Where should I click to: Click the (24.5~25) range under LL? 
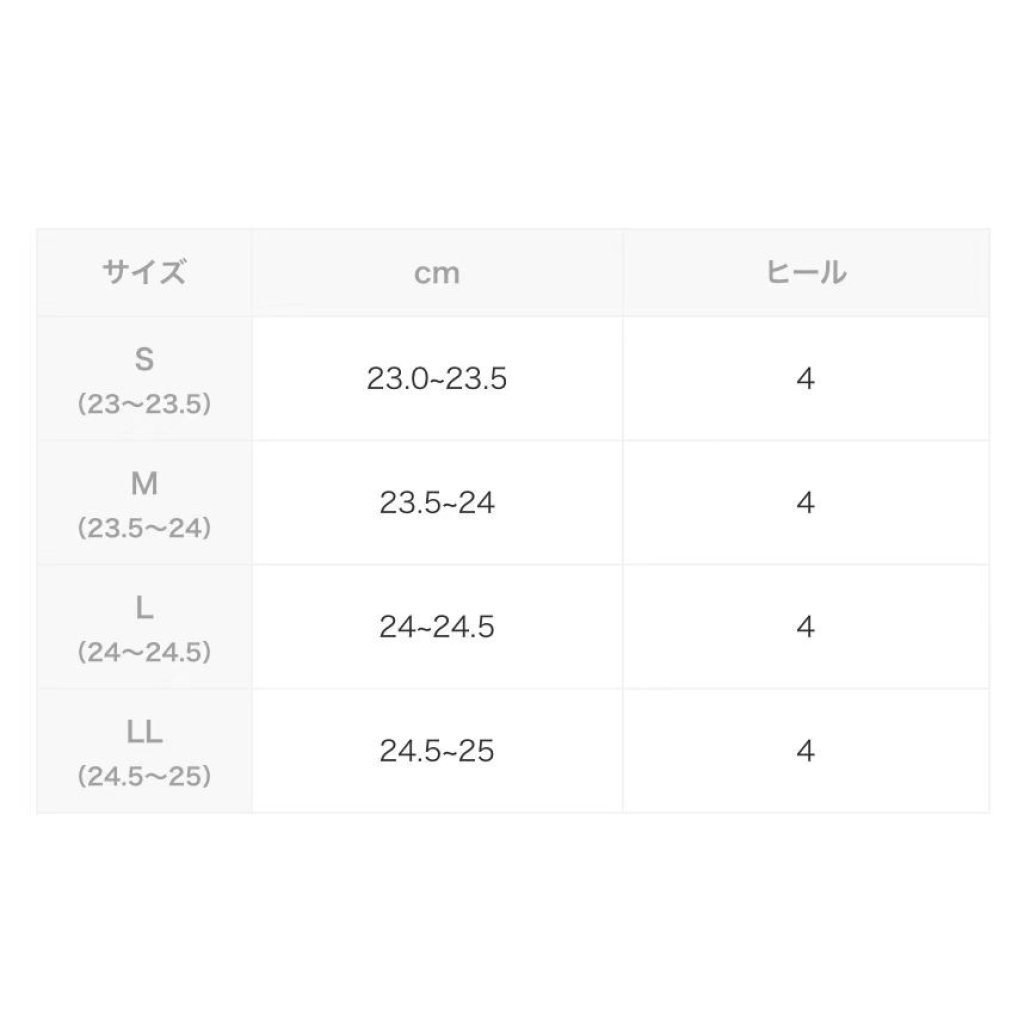(x=144, y=776)
